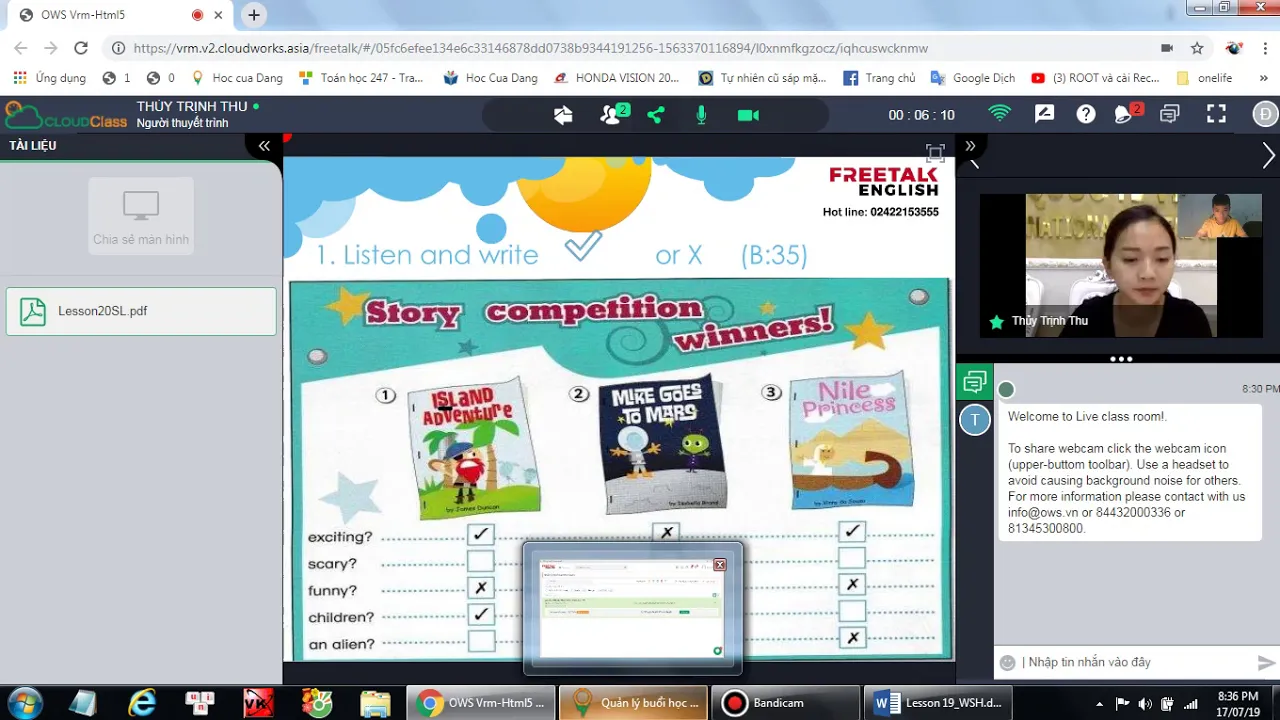Viewport: 1280px width, 720px height.
Task: Click the address bar URL
Action: 531,48
